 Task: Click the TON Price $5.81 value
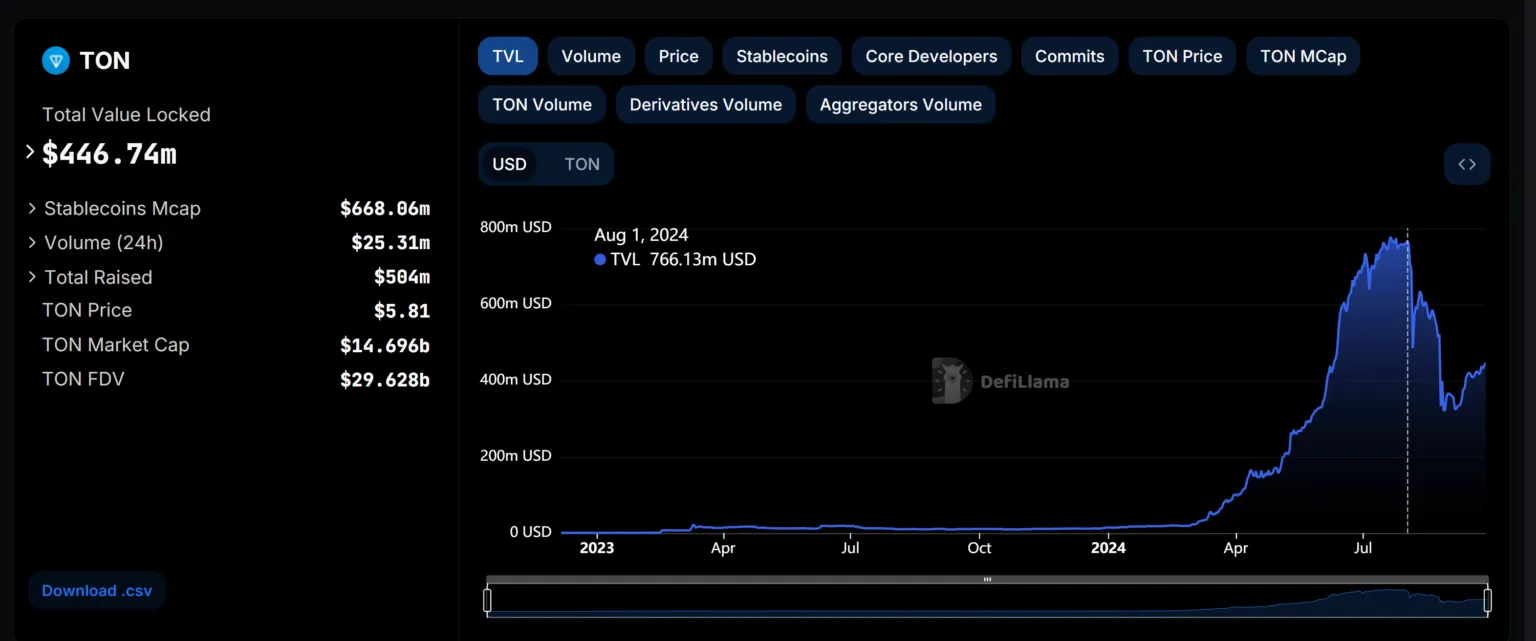(x=402, y=311)
